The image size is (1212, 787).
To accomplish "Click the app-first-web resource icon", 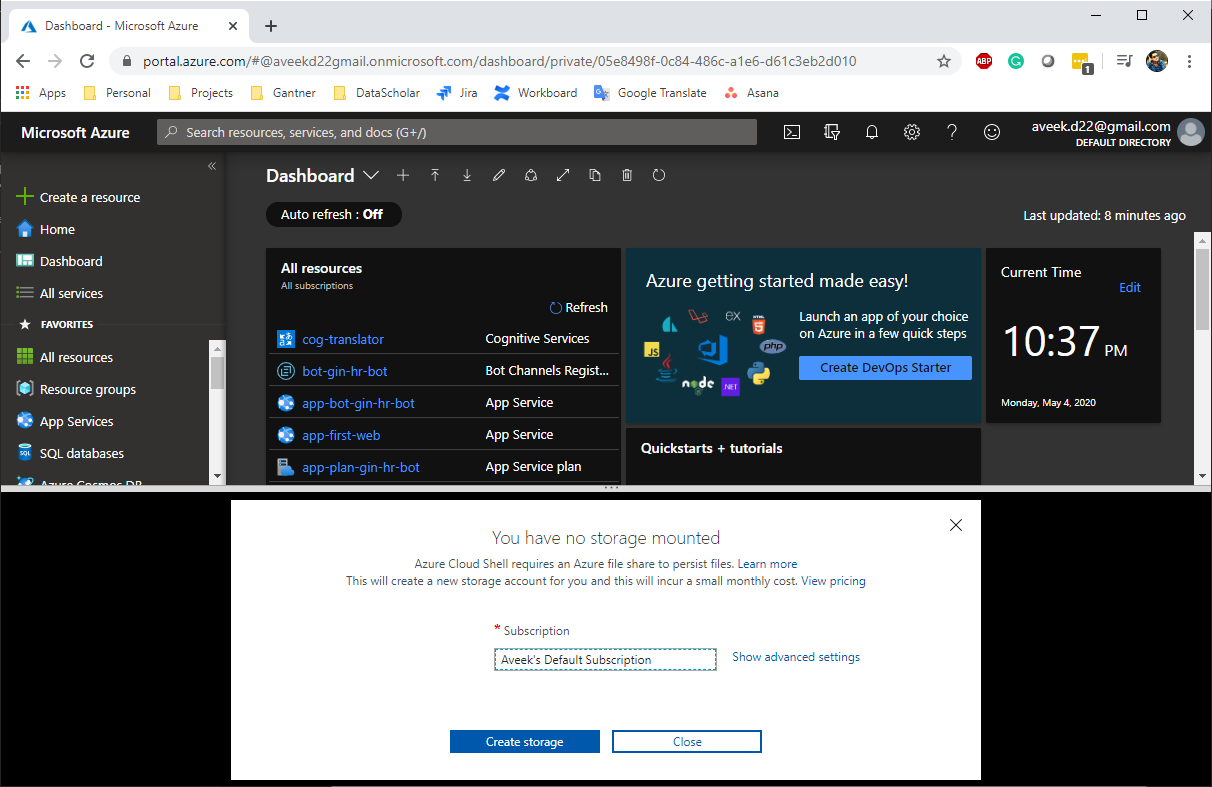I will (x=286, y=435).
